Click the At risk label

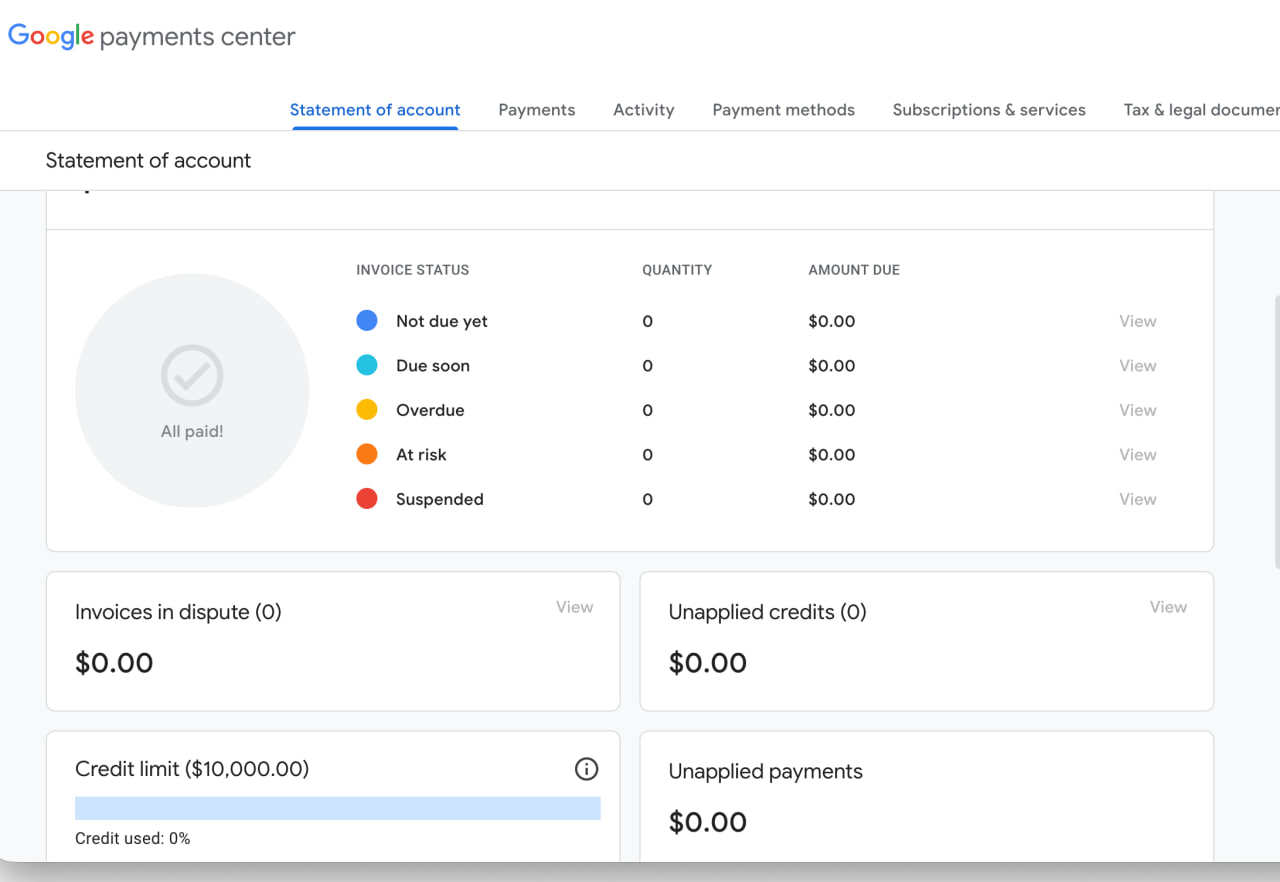[x=421, y=454]
